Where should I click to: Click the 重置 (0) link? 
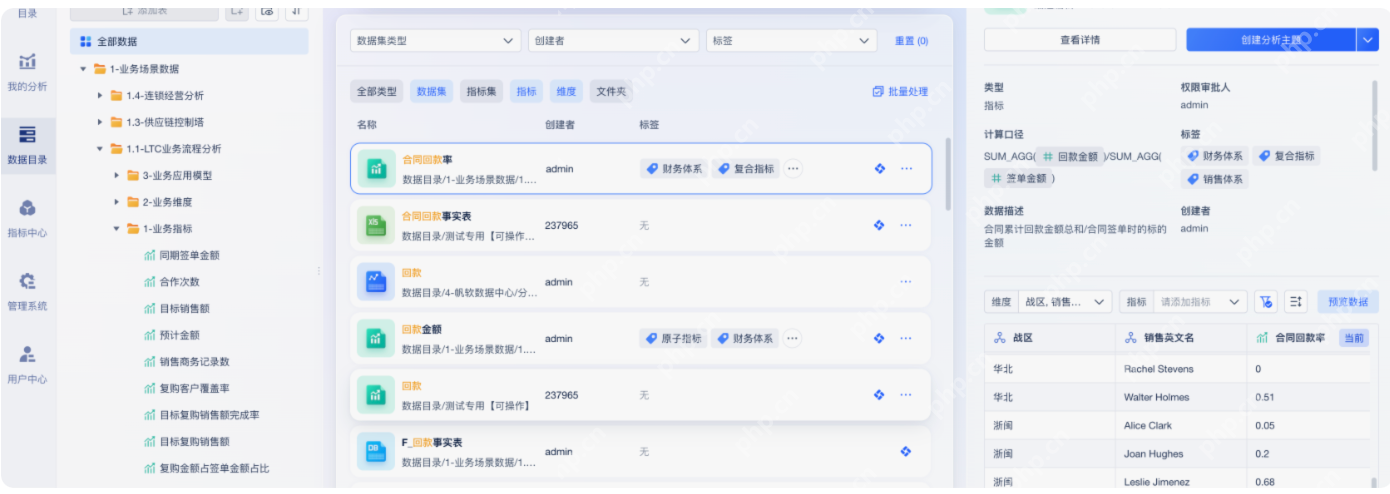[911, 41]
